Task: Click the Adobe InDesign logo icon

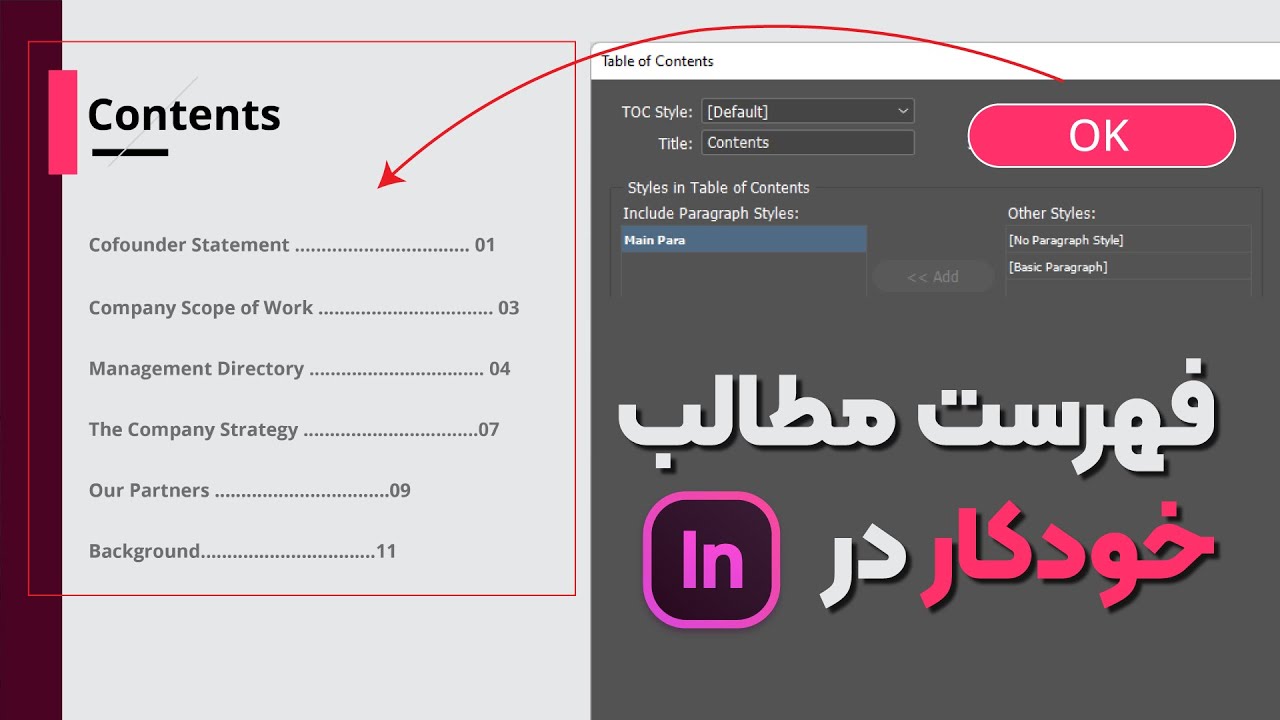Action: (711, 560)
